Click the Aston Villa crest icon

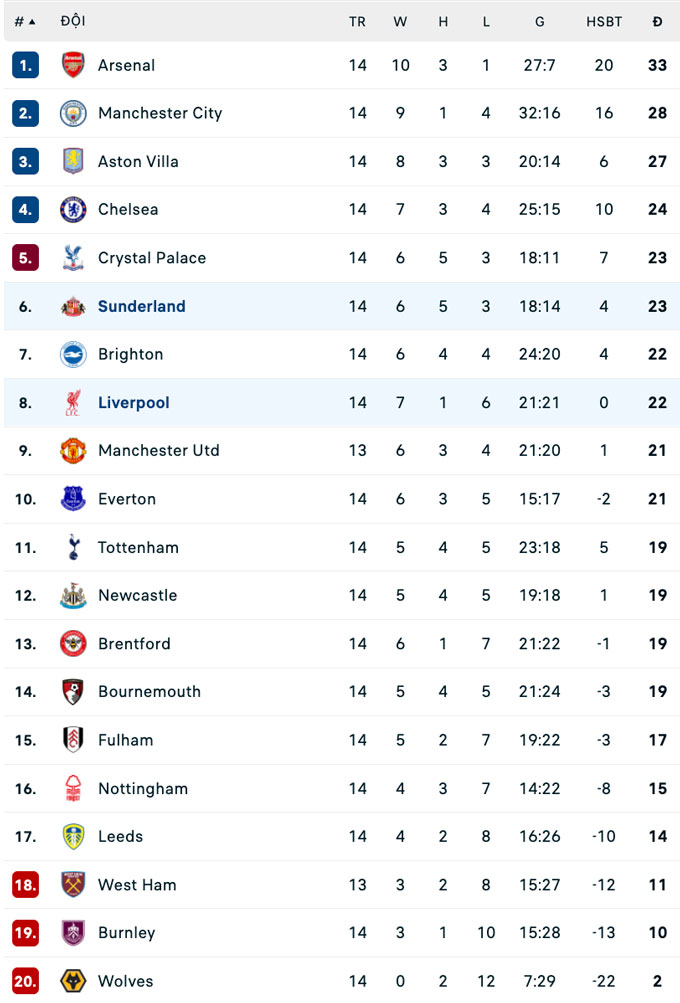pyautogui.click(x=72, y=161)
